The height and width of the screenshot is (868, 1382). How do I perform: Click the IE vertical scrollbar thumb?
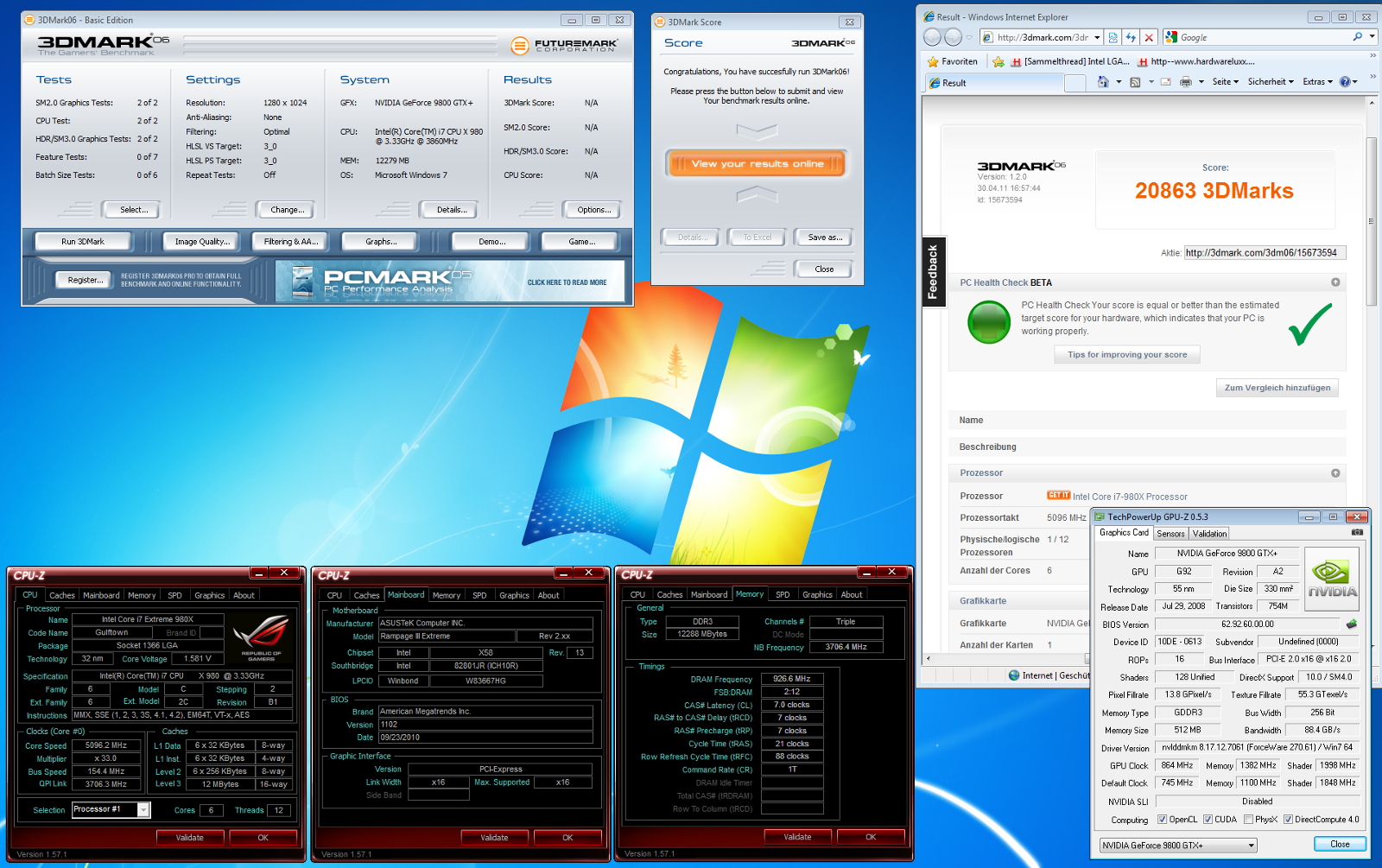click(1371, 220)
